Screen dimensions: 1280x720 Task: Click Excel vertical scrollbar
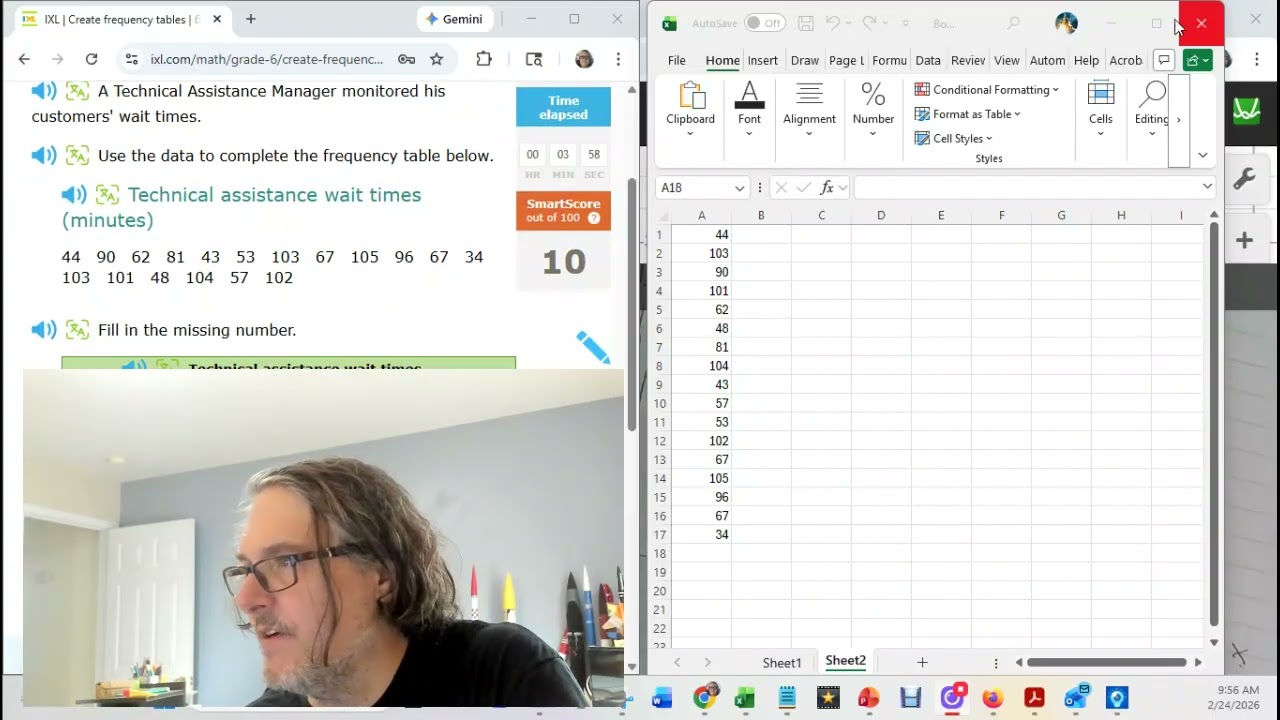[x=1214, y=424]
